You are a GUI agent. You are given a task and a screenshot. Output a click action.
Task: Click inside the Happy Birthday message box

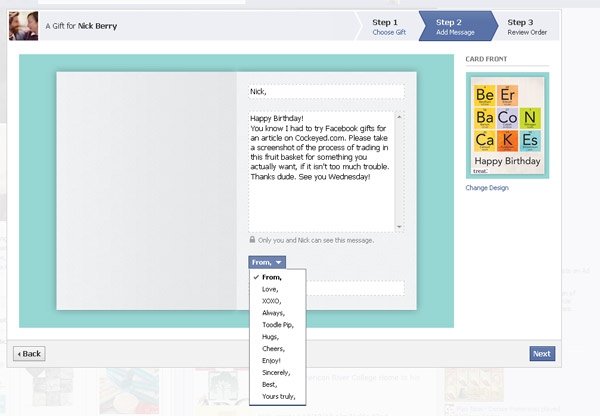pos(321,171)
